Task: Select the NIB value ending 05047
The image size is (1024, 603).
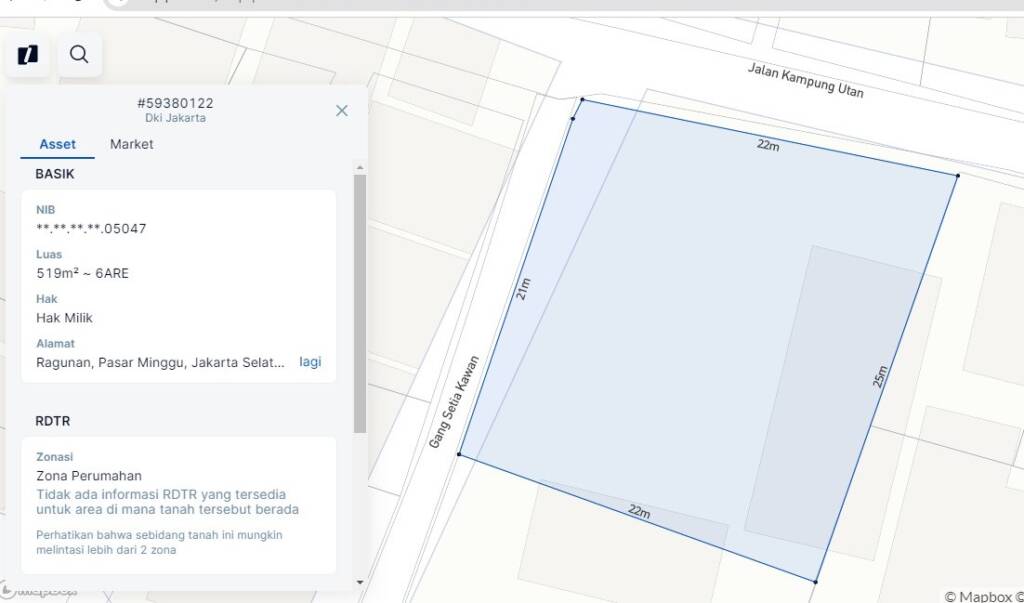Action: click(x=91, y=229)
